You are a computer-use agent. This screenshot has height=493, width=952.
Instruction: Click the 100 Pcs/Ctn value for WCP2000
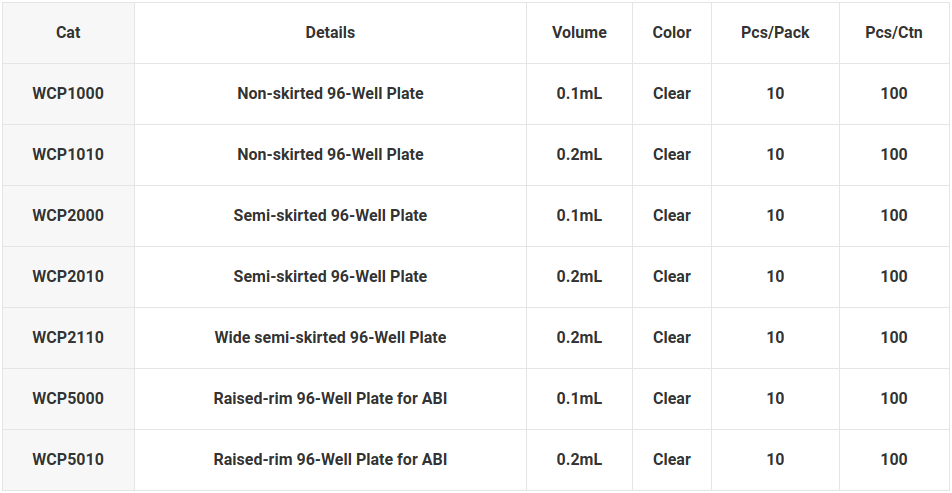(x=894, y=216)
